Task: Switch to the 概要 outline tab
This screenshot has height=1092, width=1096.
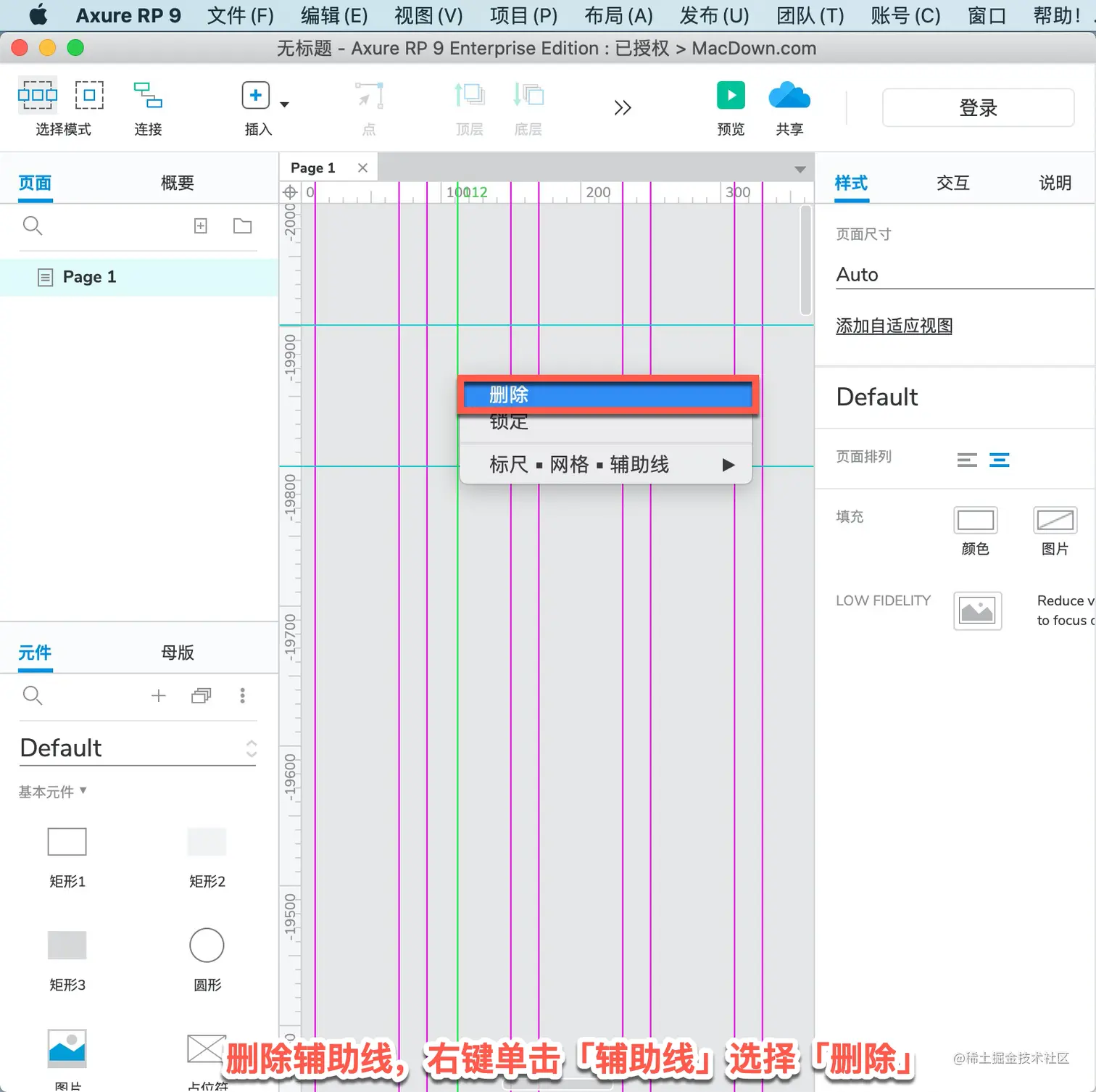Action: (x=178, y=183)
